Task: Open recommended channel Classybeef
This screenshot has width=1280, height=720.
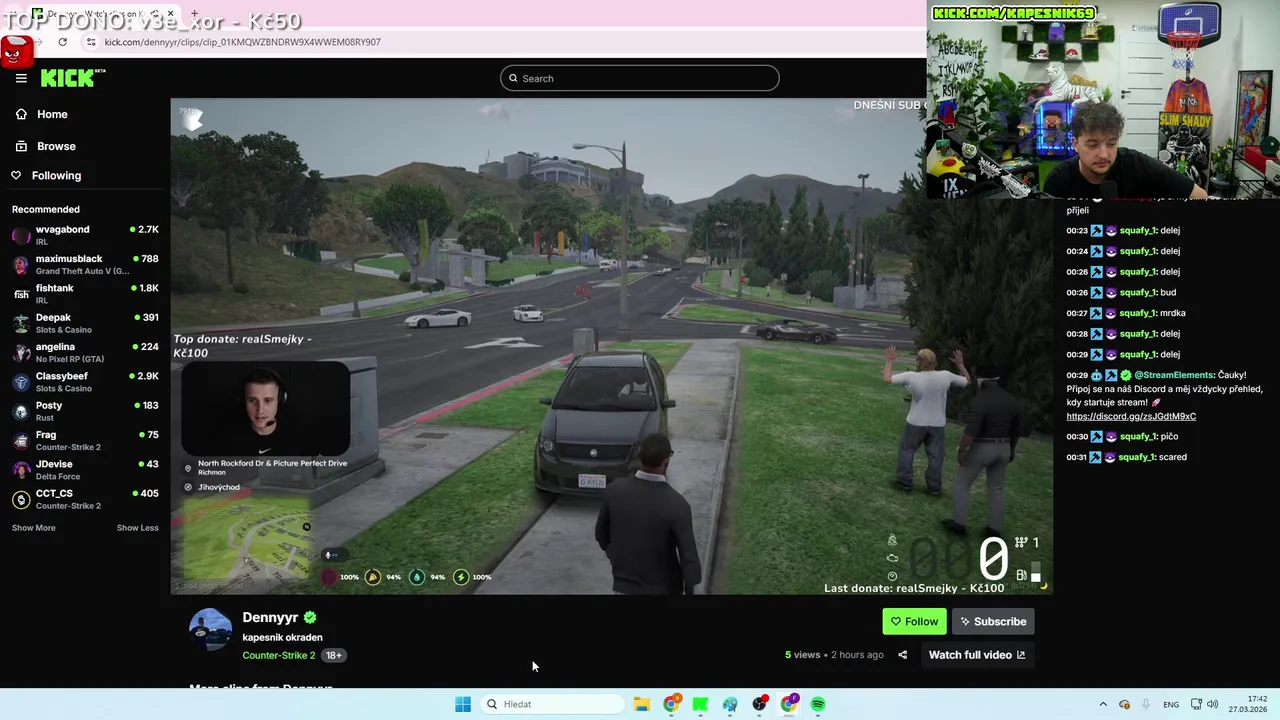Action: pos(85,382)
